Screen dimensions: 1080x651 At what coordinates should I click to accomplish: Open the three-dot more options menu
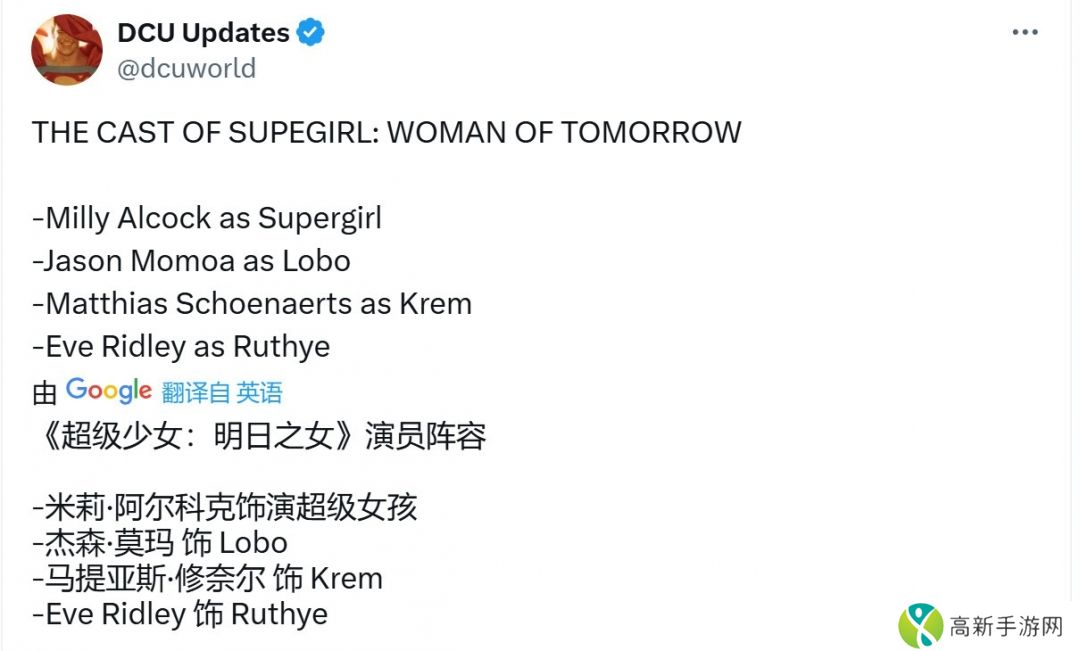tap(1025, 32)
